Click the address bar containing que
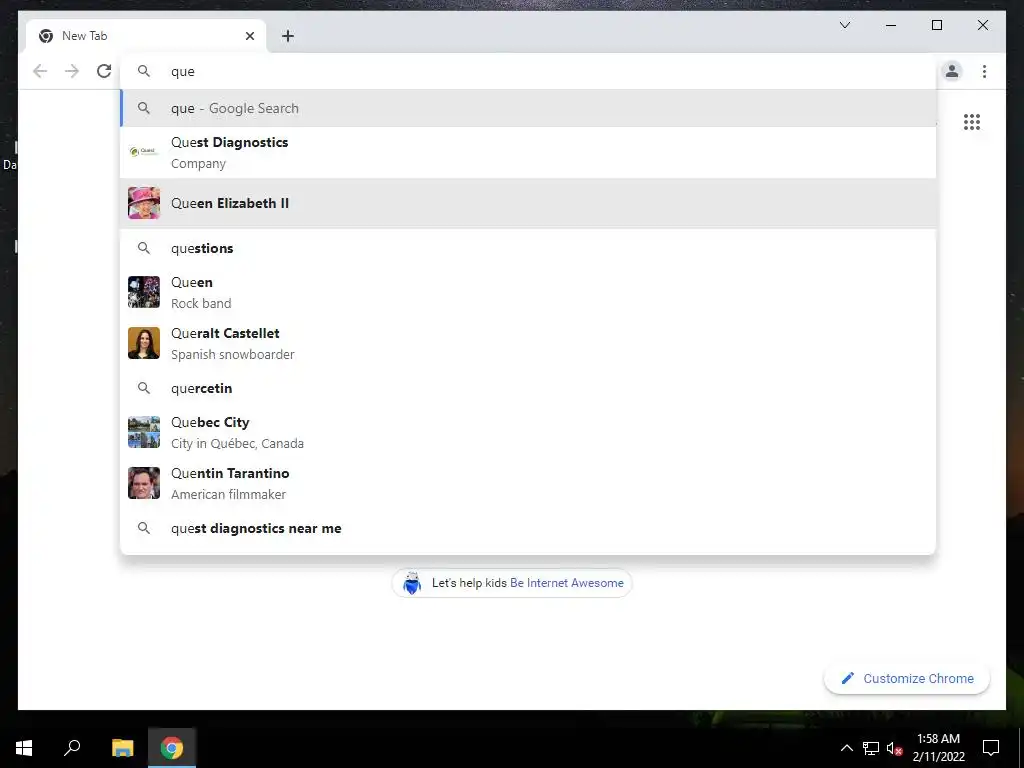This screenshot has height=768, width=1024. [528, 71]
